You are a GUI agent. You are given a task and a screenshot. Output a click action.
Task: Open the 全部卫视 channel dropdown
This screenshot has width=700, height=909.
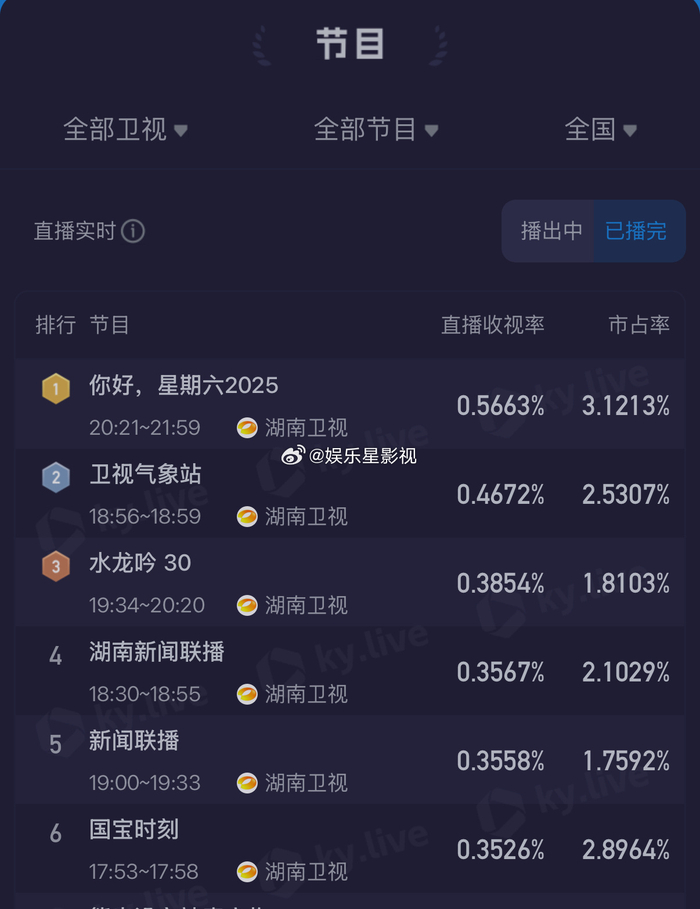126,129
